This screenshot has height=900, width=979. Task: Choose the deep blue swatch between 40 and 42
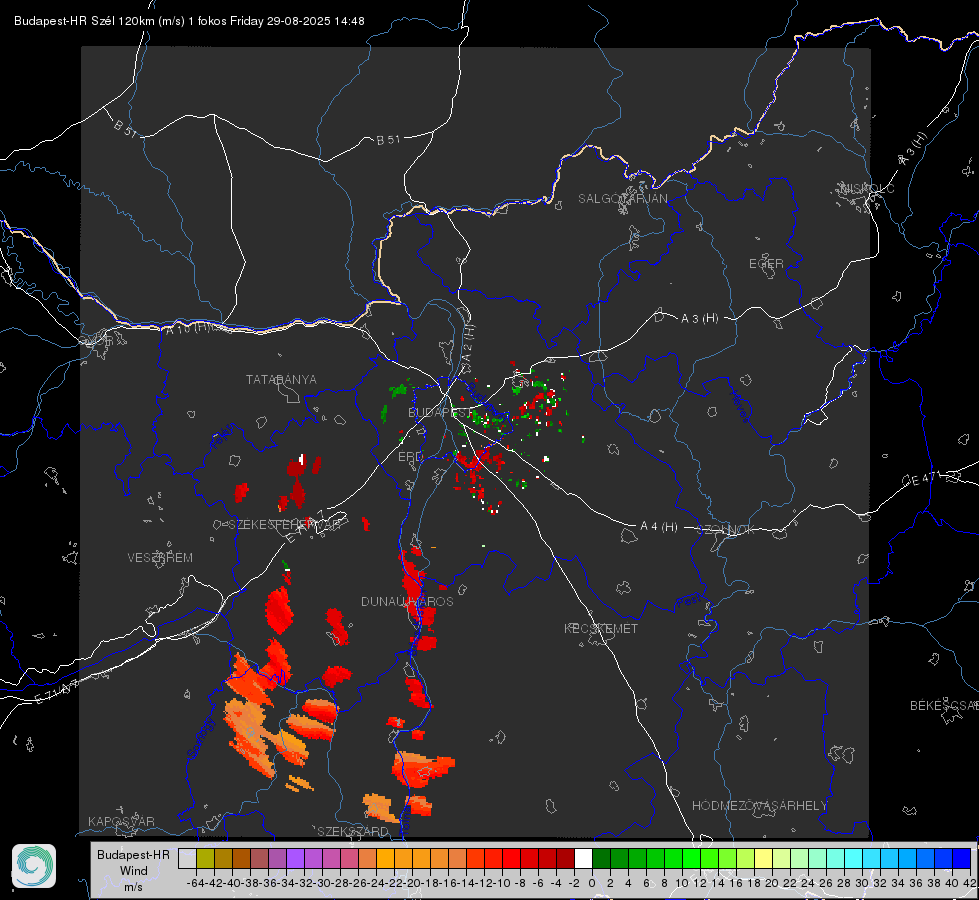962,858
